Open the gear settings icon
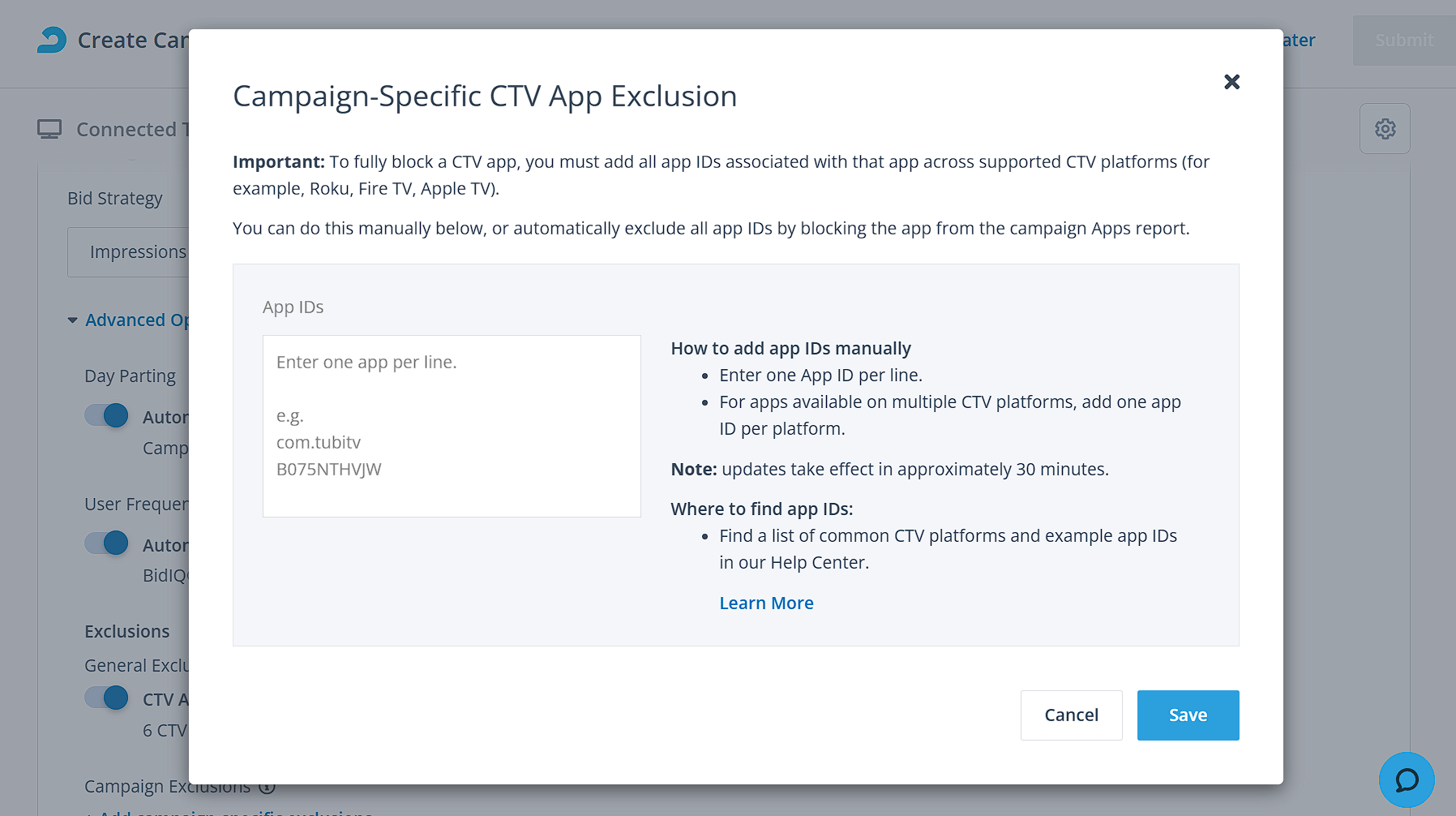1456x816 pixels. click(x=1385, y=129)
